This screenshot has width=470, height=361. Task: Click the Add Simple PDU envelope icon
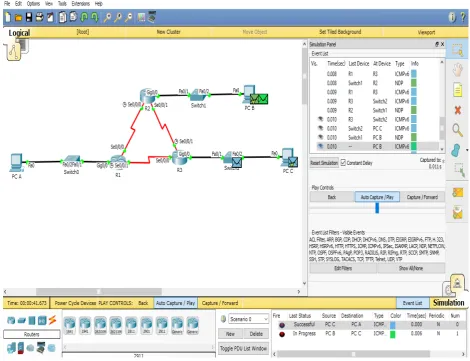[x=458, y=192]
